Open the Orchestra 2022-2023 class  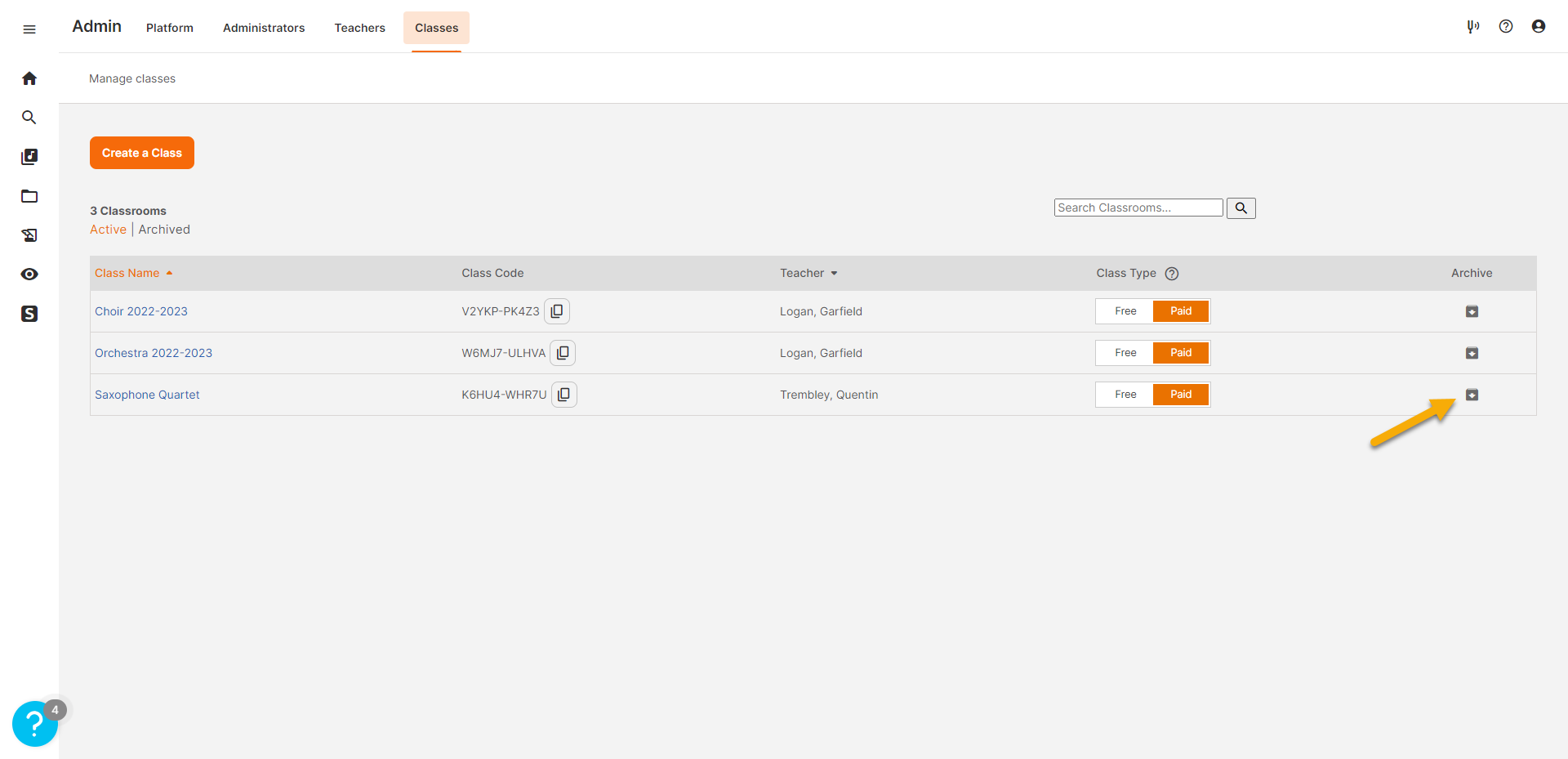pyautogui.click(x=154, y=353)
